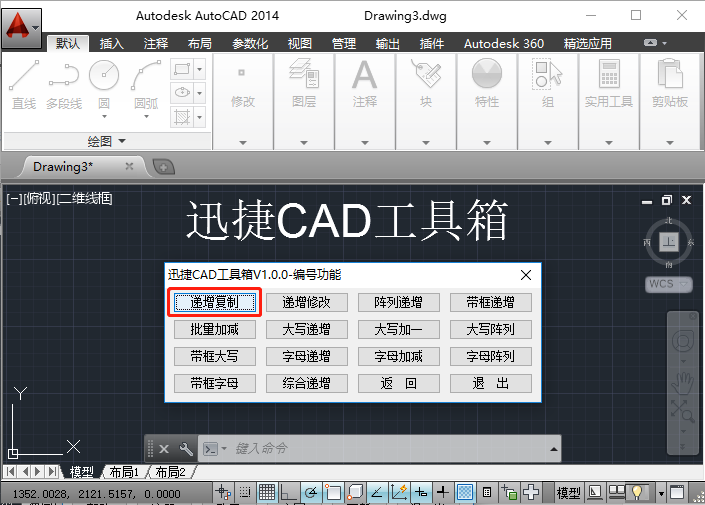Open the 组 group panel
Screen dimensions: 705x505
click(x=548, y=83)
